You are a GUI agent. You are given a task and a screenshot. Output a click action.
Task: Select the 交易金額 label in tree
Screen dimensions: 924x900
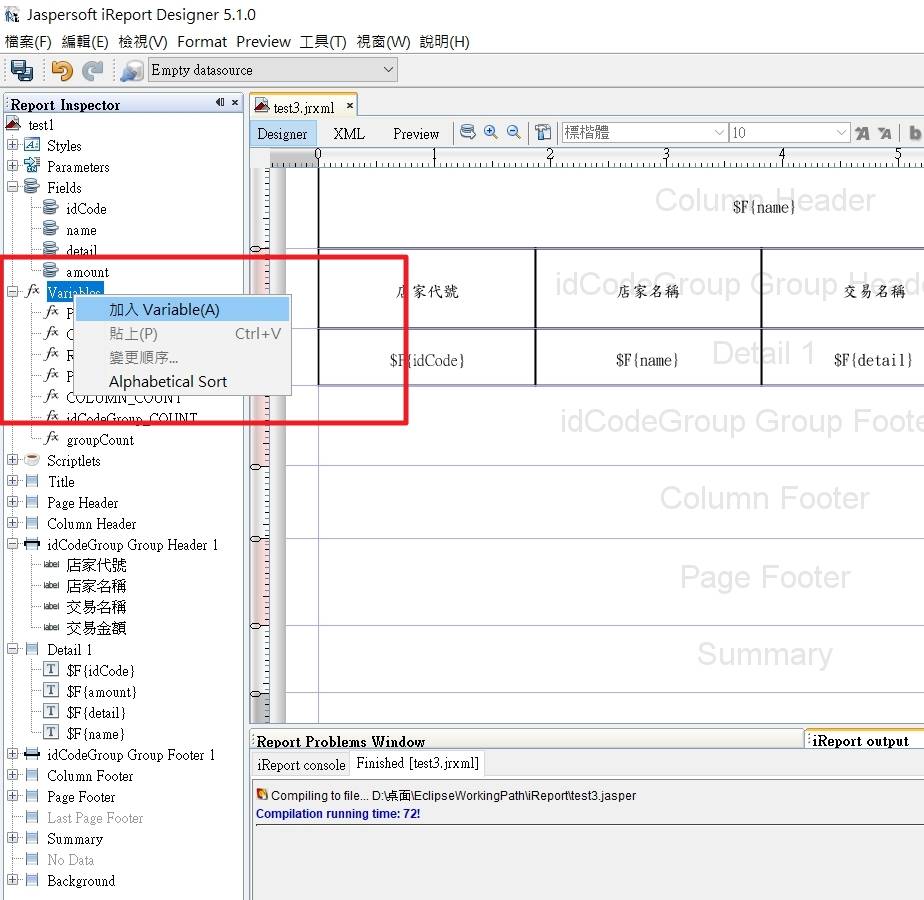[x=96, y=628]
